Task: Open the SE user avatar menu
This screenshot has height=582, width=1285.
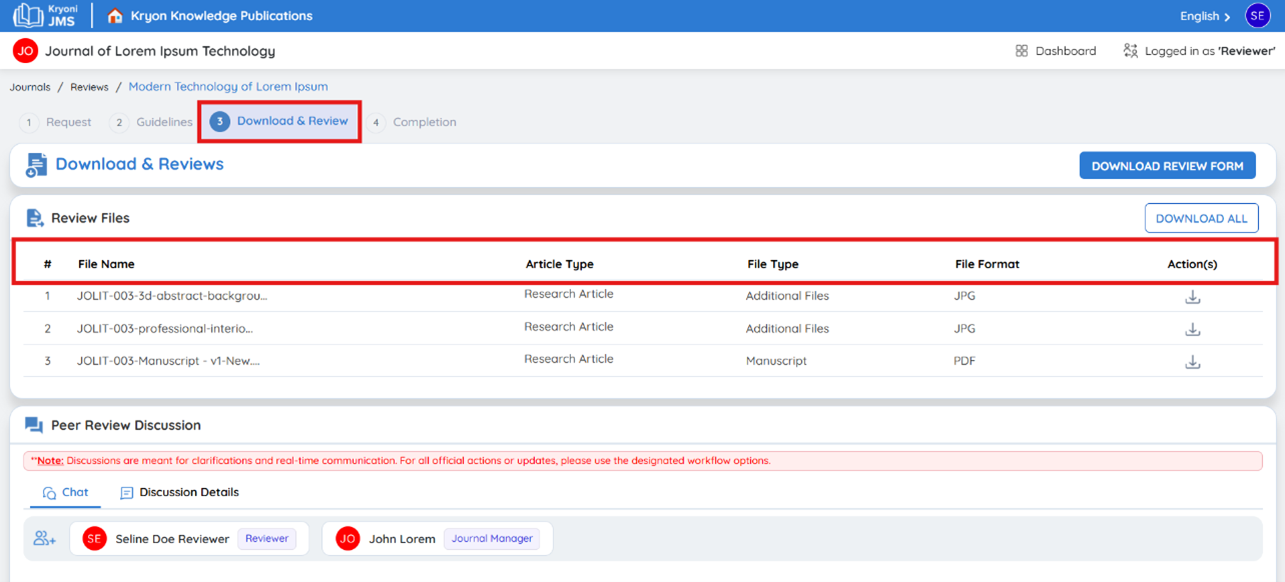Action: click(x=1257, y=15)
